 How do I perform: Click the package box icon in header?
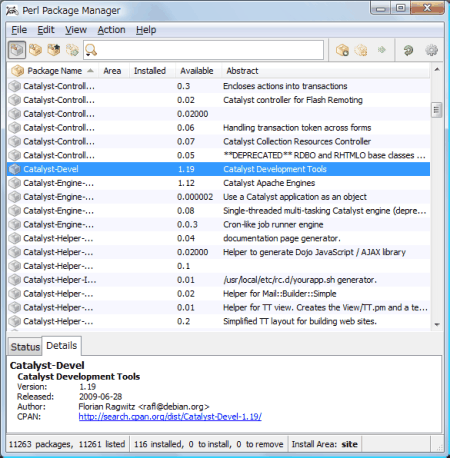(x=17, y=71)
